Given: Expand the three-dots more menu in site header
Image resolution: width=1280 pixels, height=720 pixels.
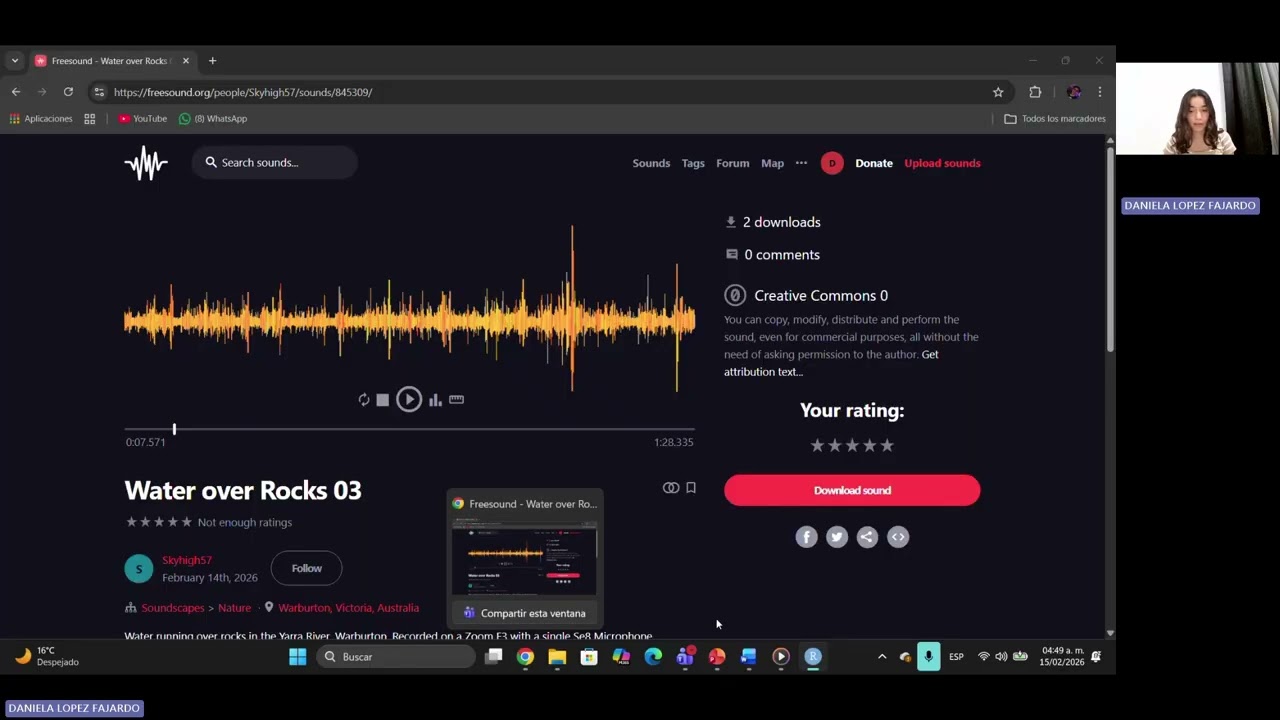Looking at the screenshot, I should click(x=801, y=163).
